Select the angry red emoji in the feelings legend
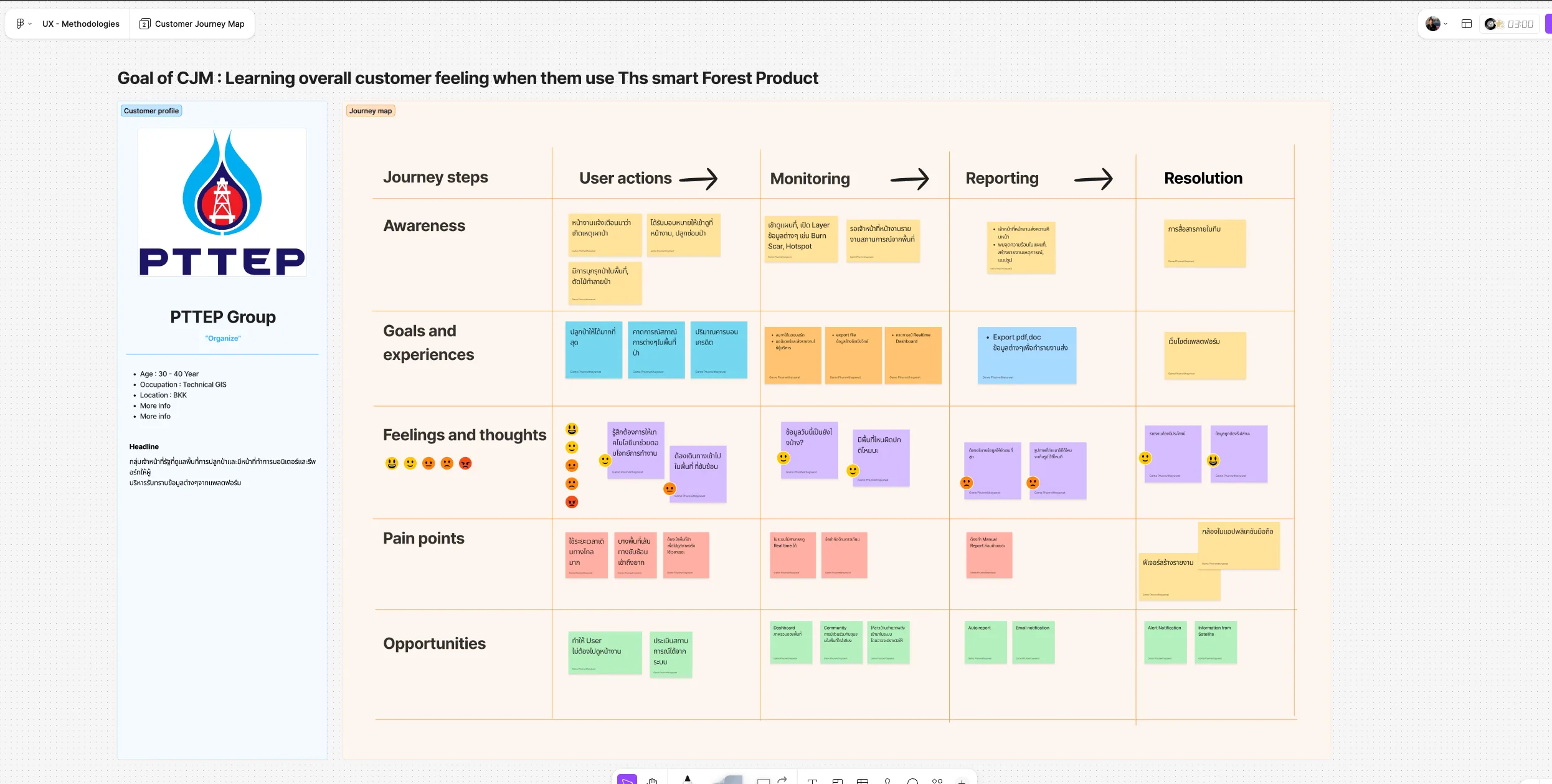1552x784 pixels. coord(465,463)
